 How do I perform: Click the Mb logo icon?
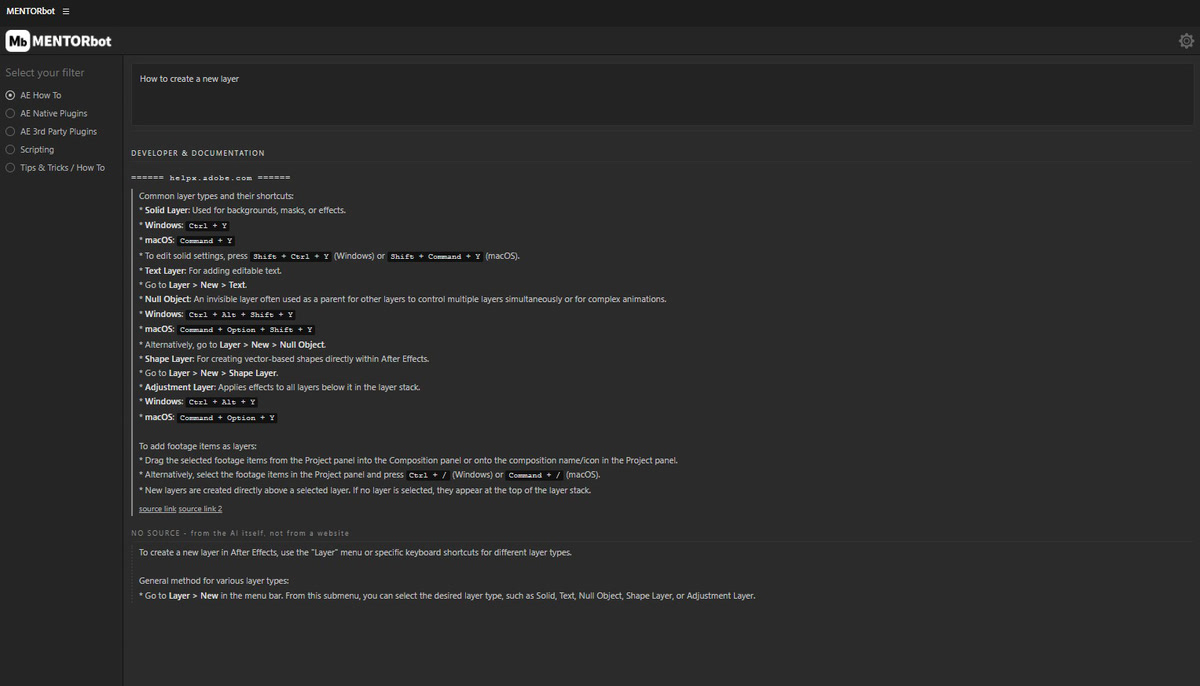click(x=18, y=41)
